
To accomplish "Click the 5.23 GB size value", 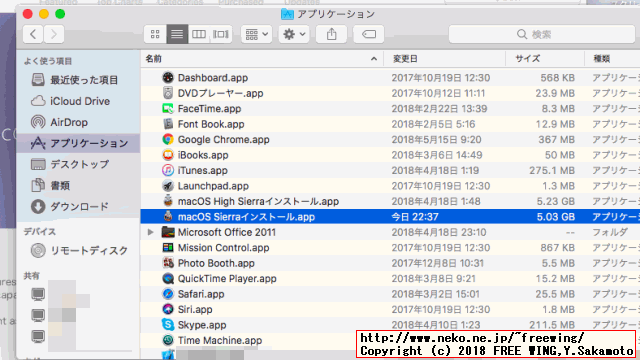I will [556, 201].
